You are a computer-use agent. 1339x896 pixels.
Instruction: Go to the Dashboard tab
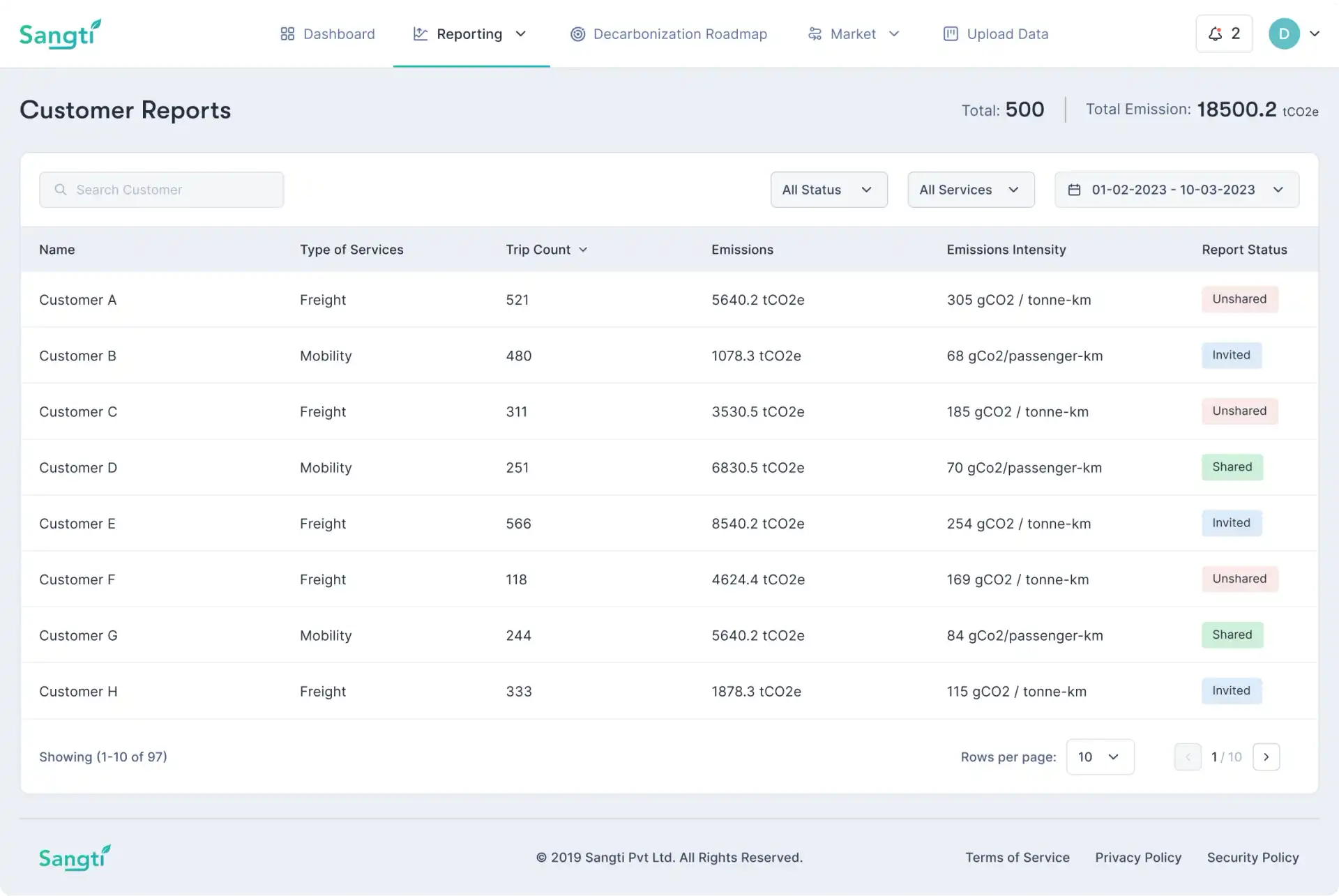pos(327,33)
